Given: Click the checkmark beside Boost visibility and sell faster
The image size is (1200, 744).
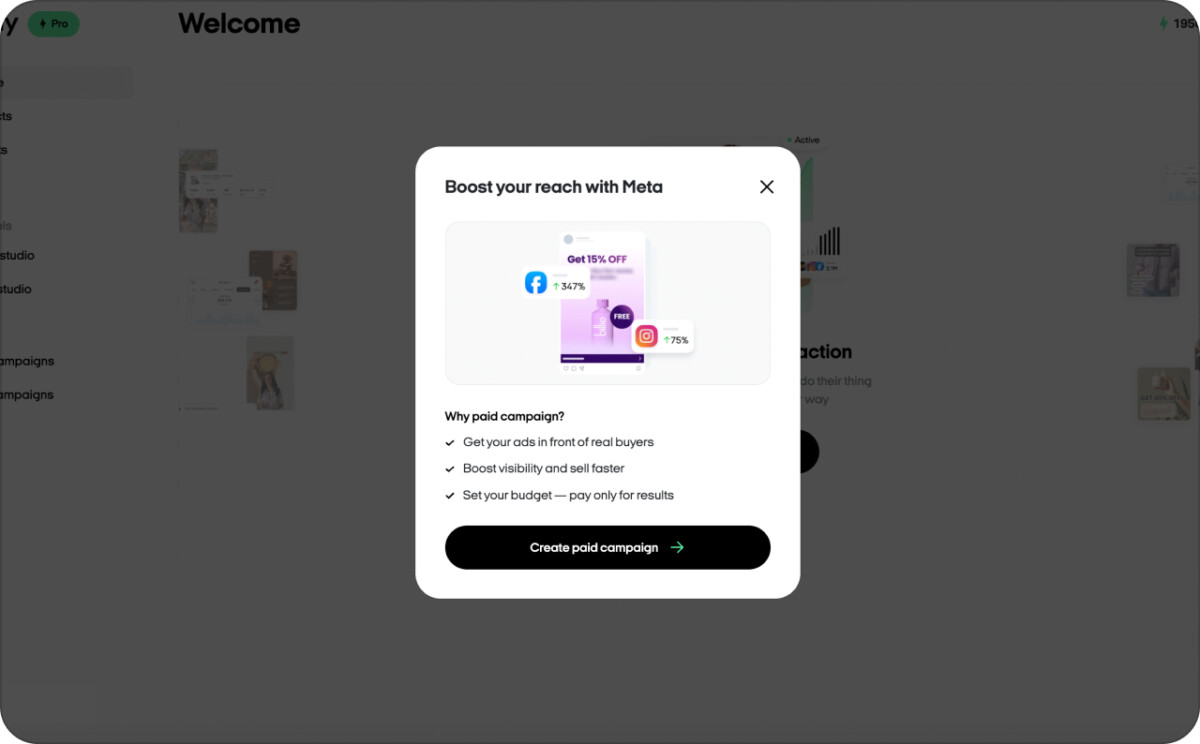Looking at the screenshot, I should pos(450,469).
